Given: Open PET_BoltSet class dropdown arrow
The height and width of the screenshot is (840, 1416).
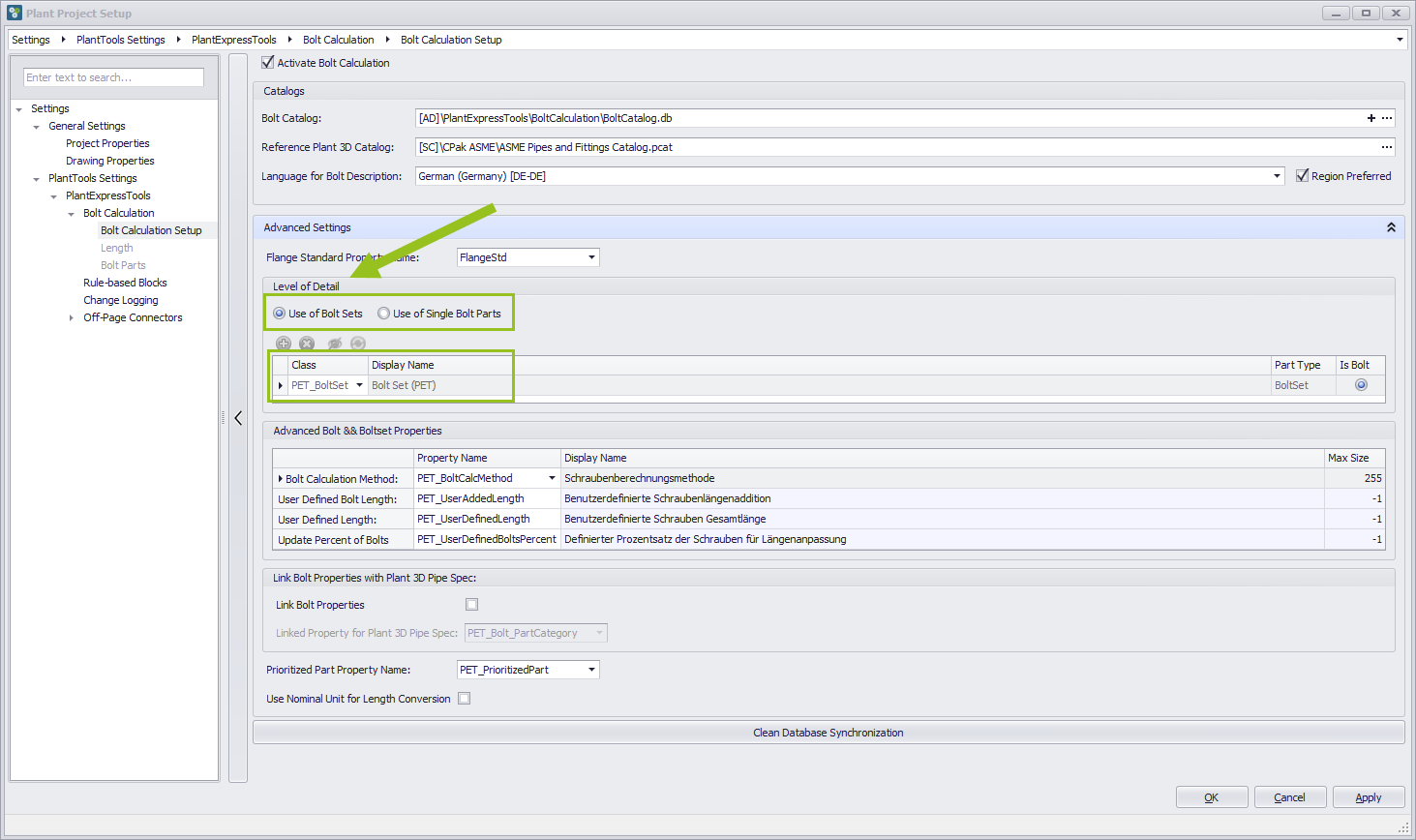Looking at the screenshot, I should pos(359,385).
